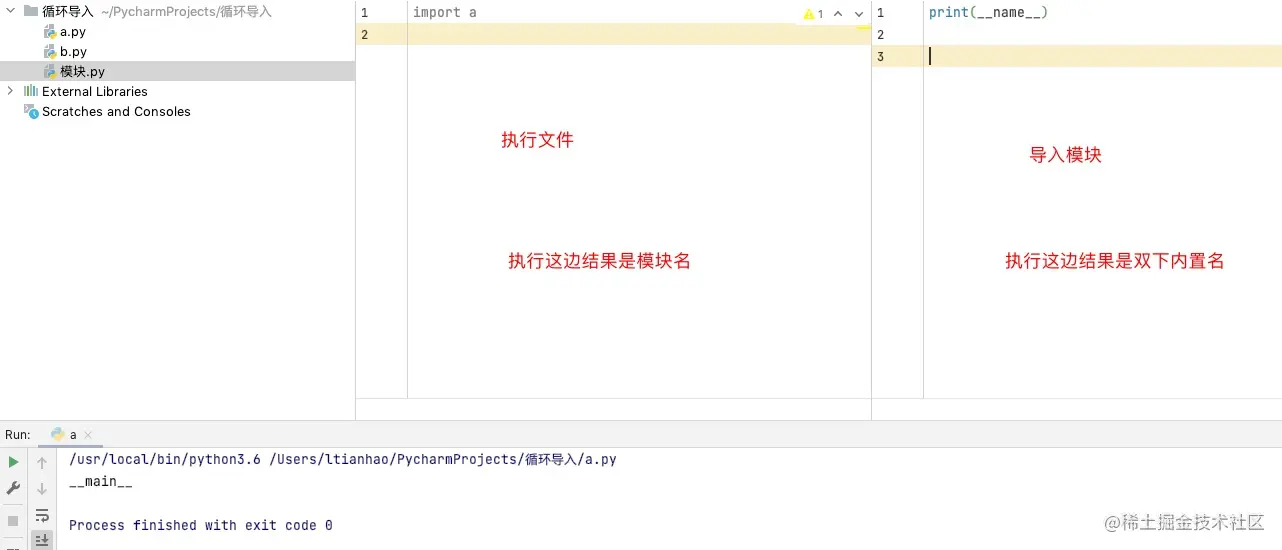1282x550 pixels.
Task: Click line number 2 in left editor gutter
Action: 364,35
